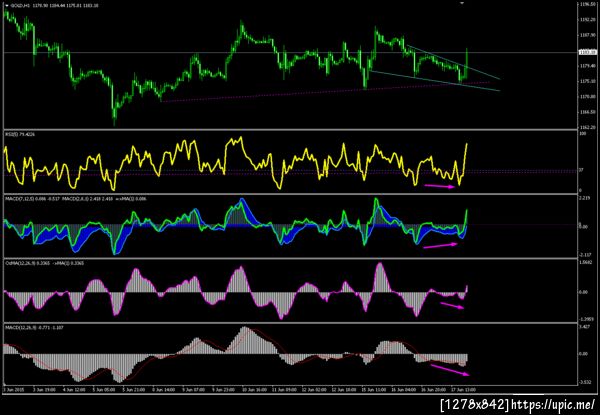Image resolution: width=600 pixels, height=415 pixels.
Task: Click the 17 Jun 13:00 time axis label
Action: (x=463, y=389)
